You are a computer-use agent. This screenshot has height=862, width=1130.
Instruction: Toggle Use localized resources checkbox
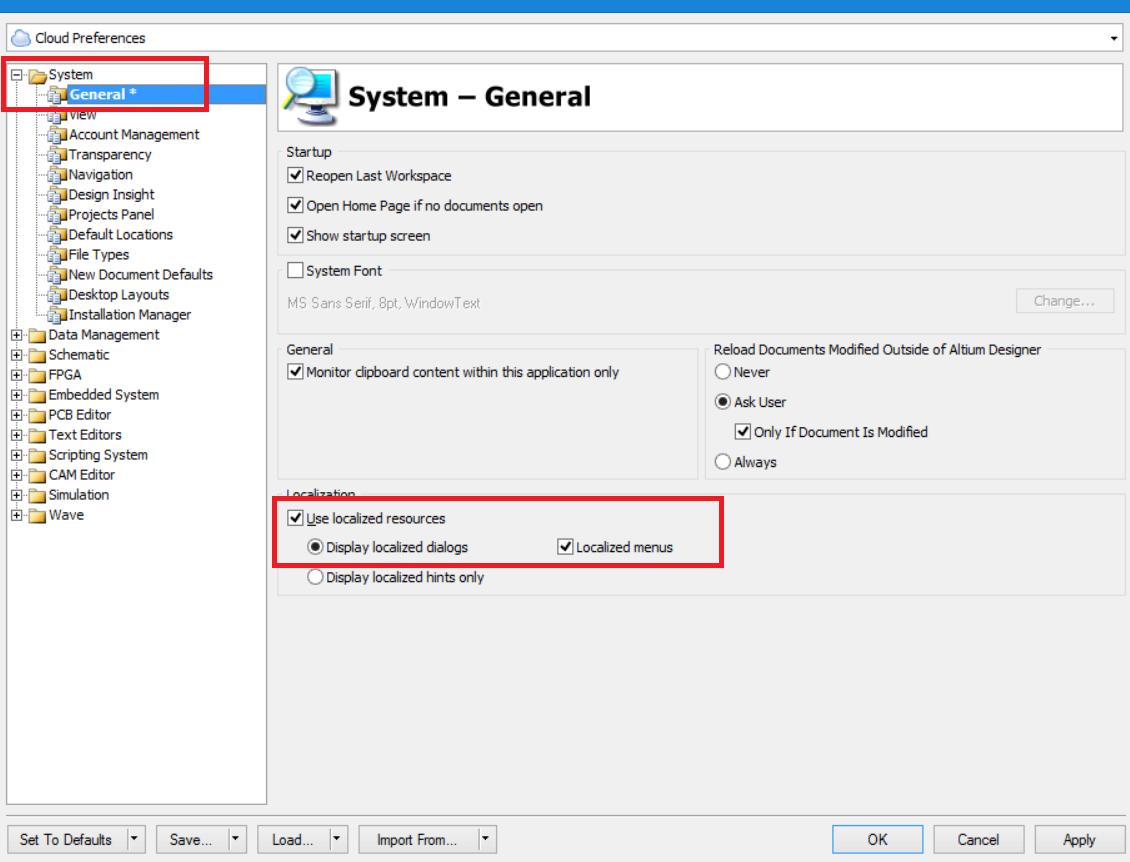(295, 517)
